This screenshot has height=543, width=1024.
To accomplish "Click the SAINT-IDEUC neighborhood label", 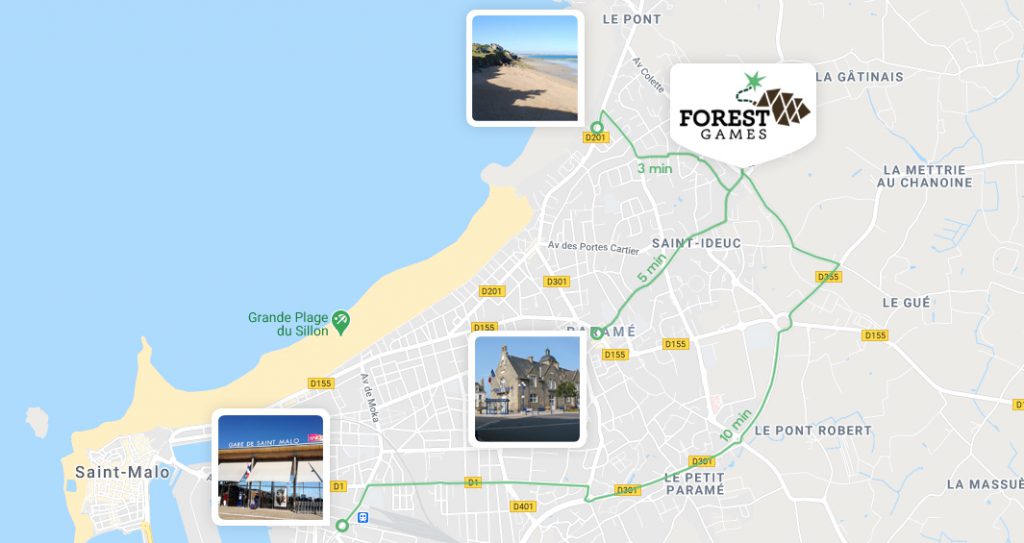I will point(696,243).
